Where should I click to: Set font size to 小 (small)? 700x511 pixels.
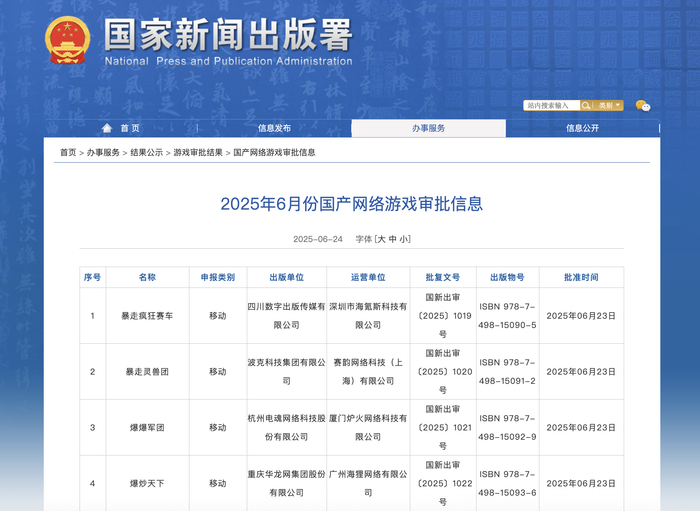tap(404, 239)
